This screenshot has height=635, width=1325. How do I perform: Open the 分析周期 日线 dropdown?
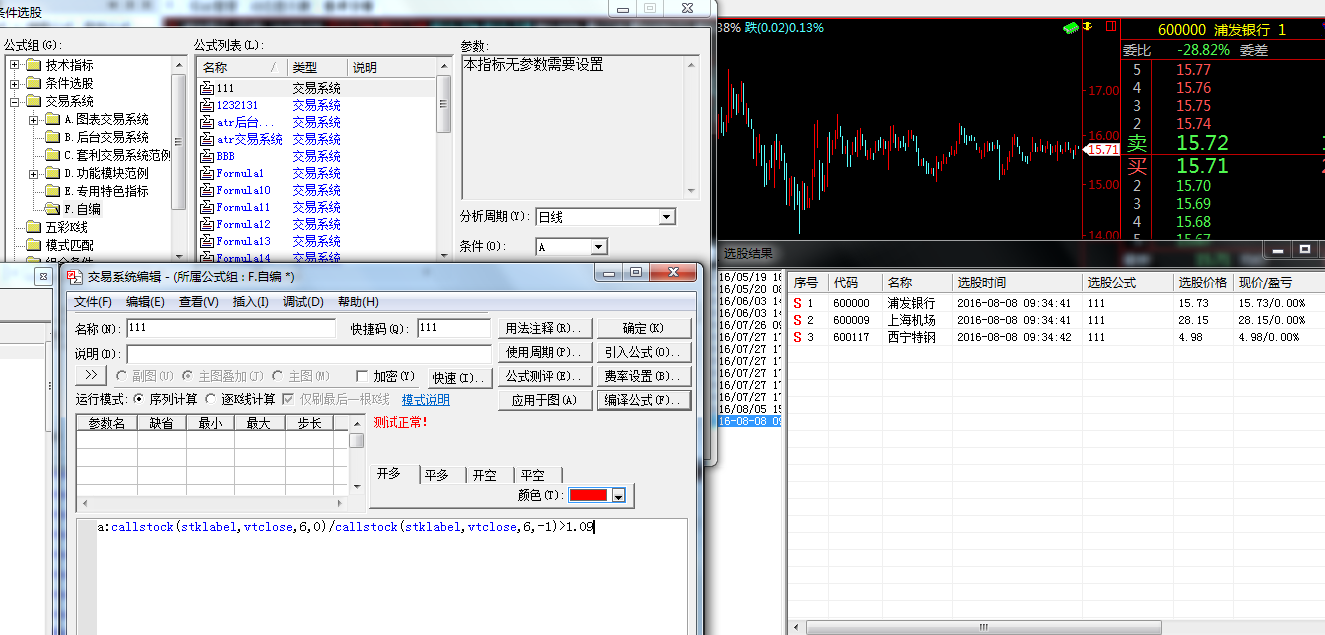click(x=666, y=217)
